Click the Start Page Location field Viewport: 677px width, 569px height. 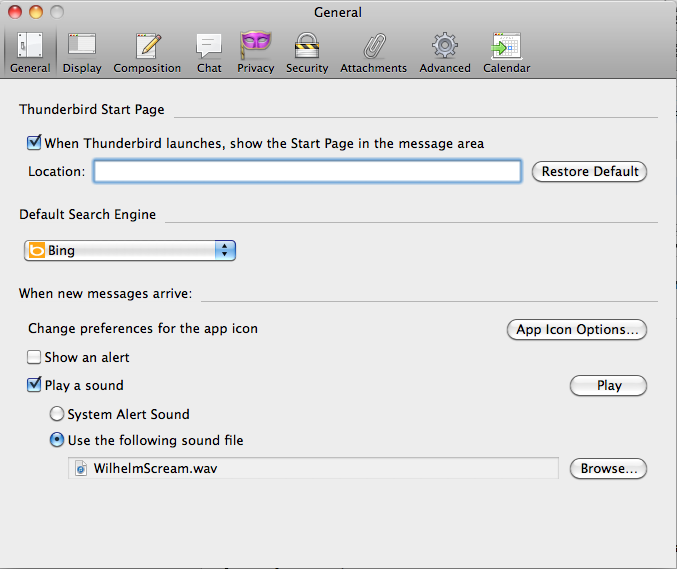[307, 171]
